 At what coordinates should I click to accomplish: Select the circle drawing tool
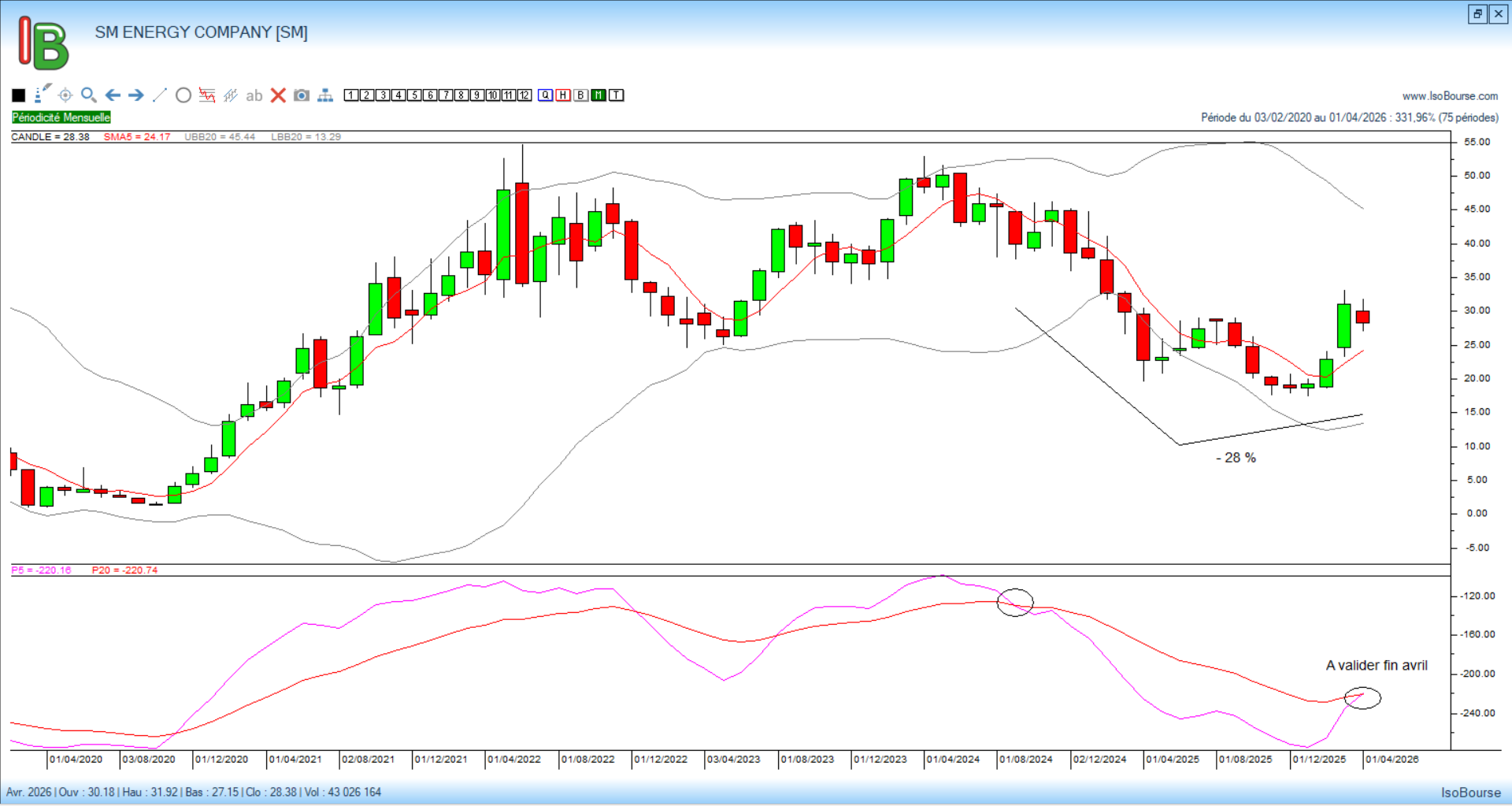tap(183, 95)
